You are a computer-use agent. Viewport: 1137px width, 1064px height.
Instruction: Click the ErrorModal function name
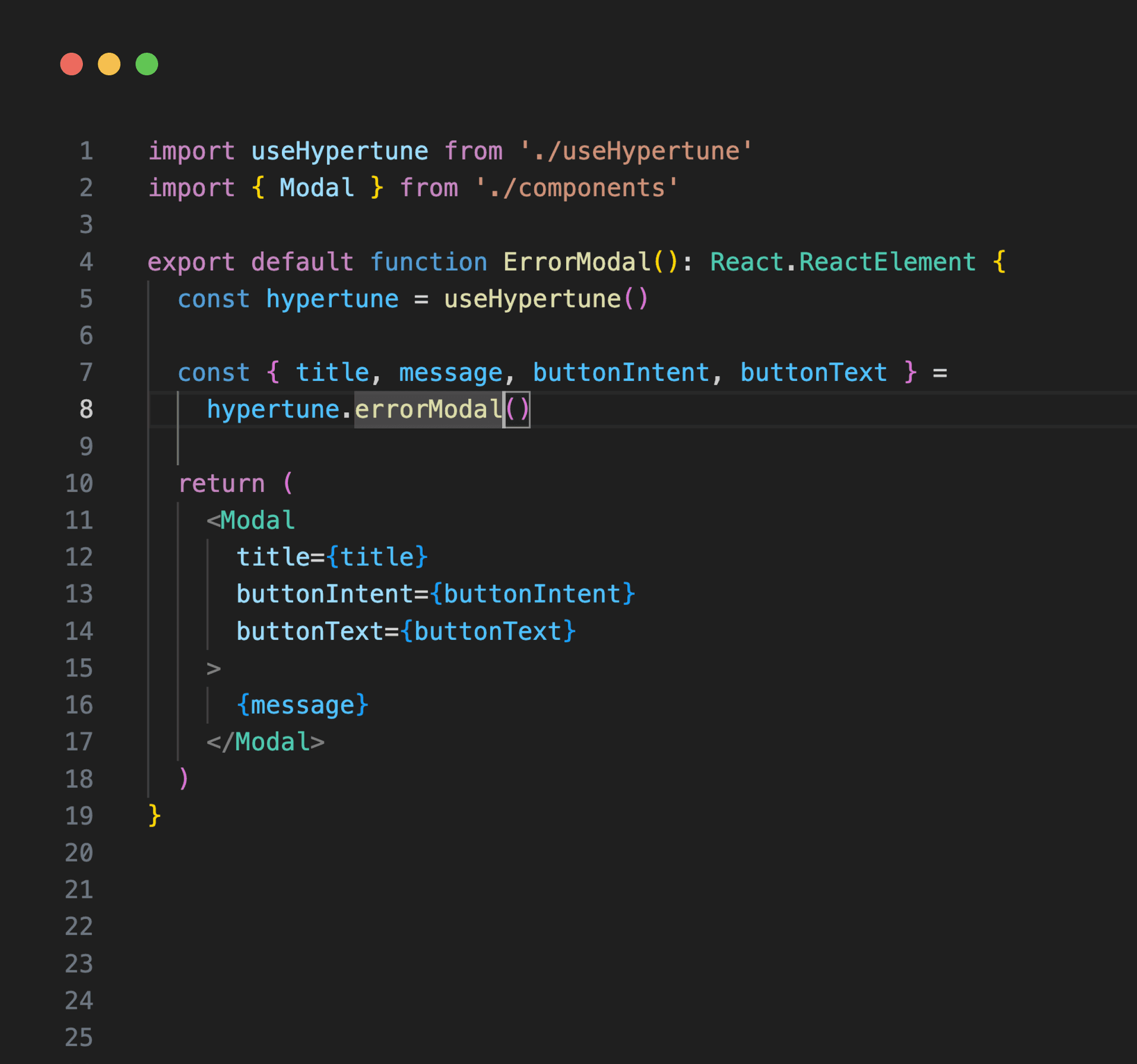point(576,261)
